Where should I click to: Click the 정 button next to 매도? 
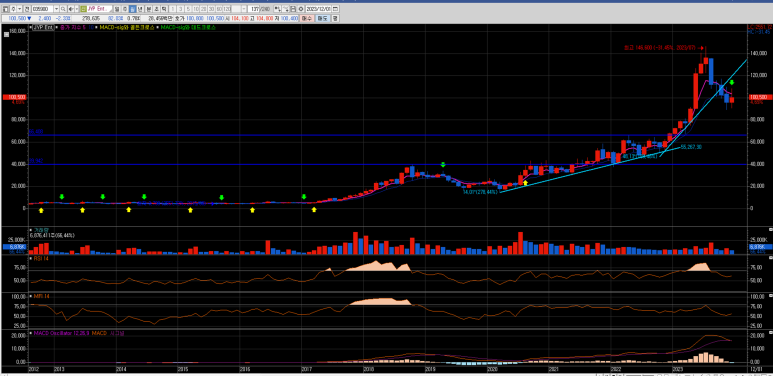pos(335,18)
